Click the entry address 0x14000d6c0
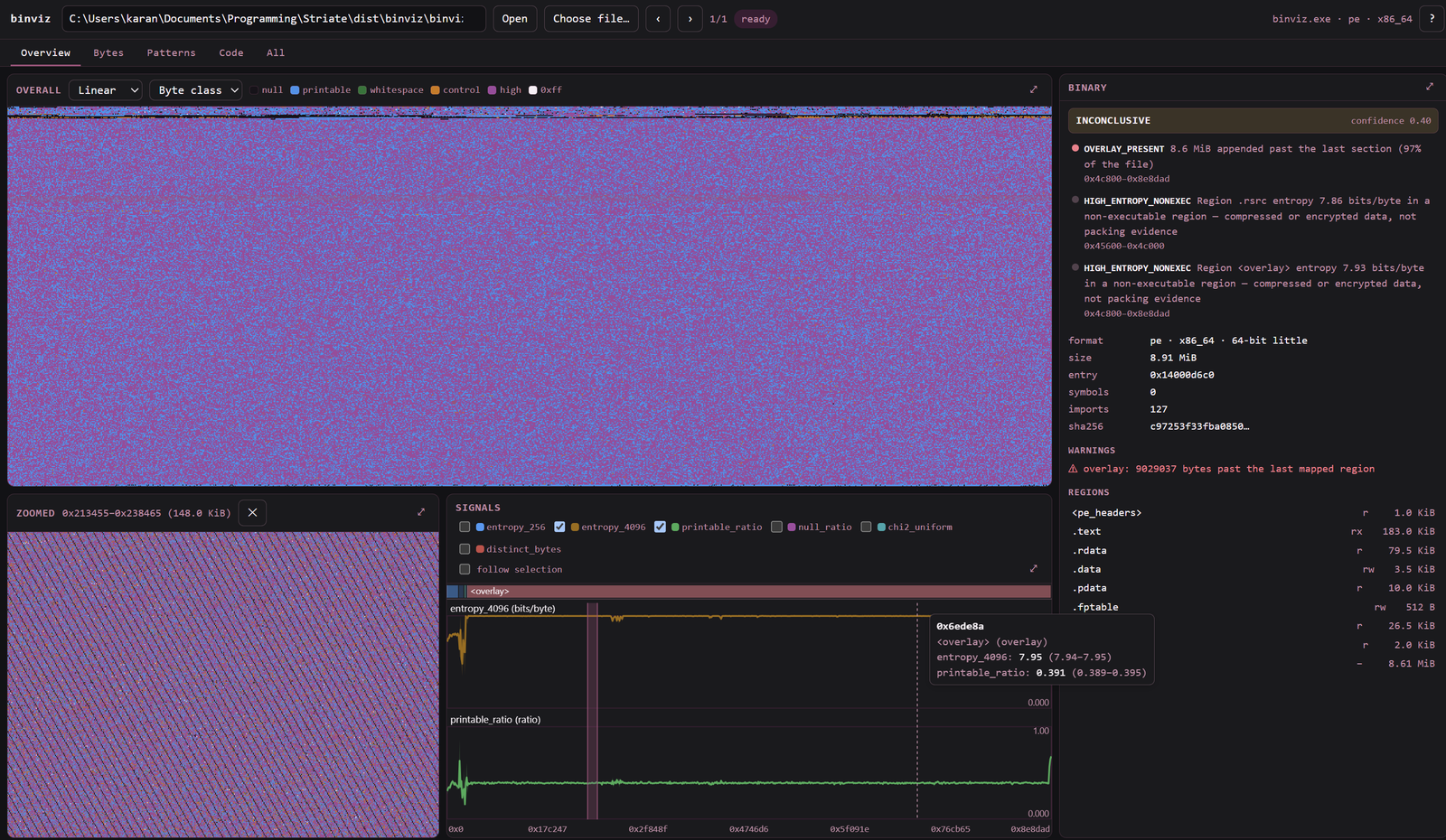Screen dimensions: 1446x840 point(1182,375)
